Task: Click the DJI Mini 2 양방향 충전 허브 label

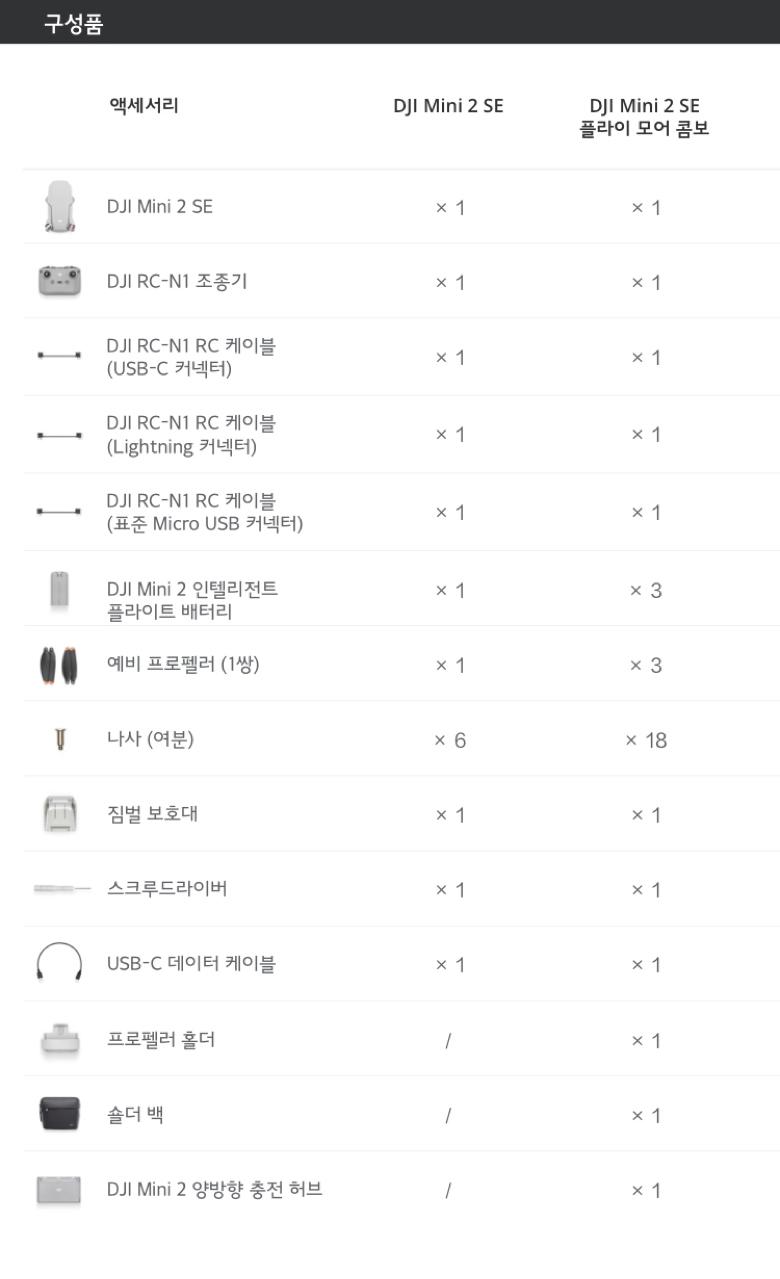Action: coord(214,1190)
